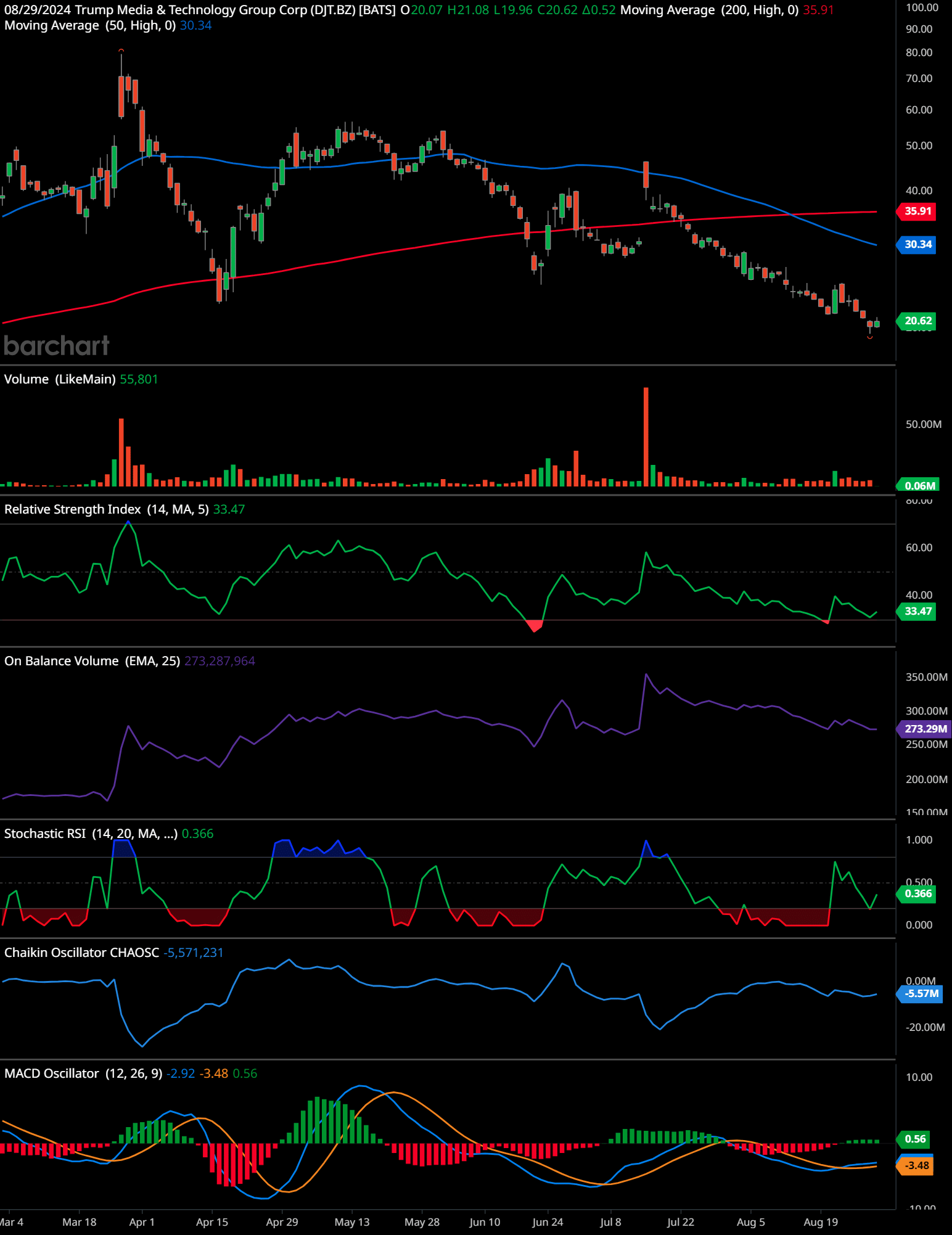952x1235 pixels.
Task: Click the 1.000 Stochastic RSI axis label
Action: tap(919, 840)
